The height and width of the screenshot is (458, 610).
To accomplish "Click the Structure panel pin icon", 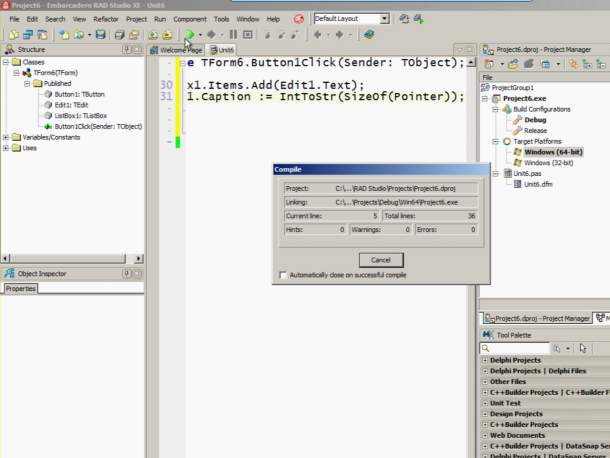I will 126,49.
